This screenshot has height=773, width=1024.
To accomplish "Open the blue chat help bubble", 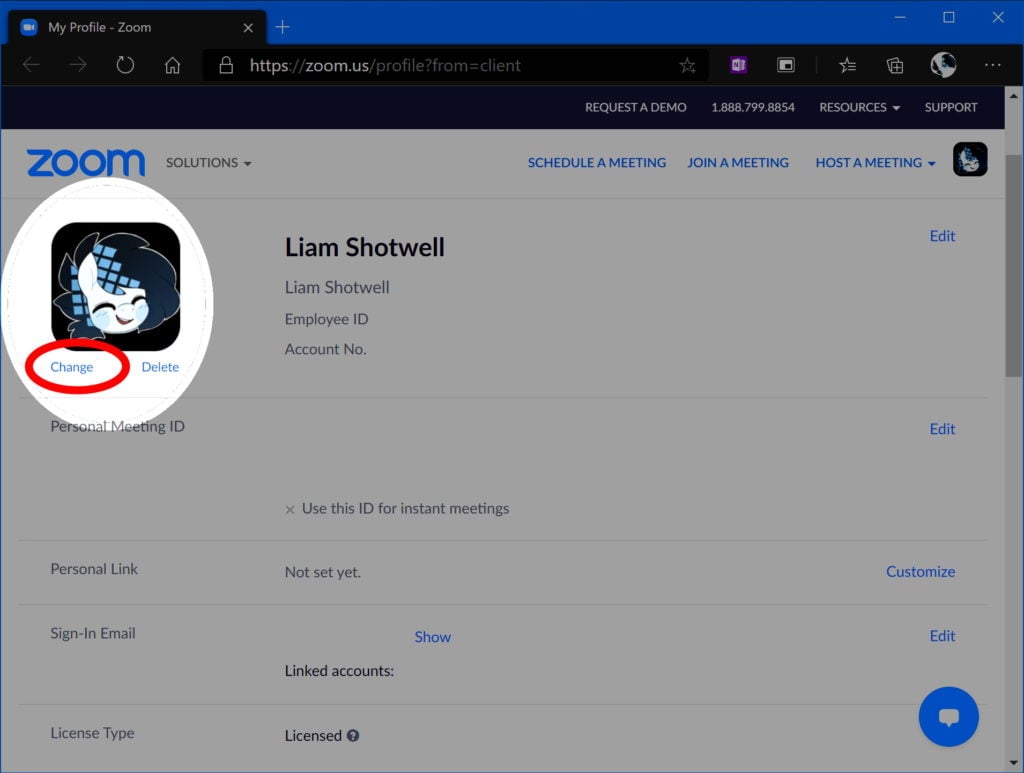I will click(x=948, y=717).
